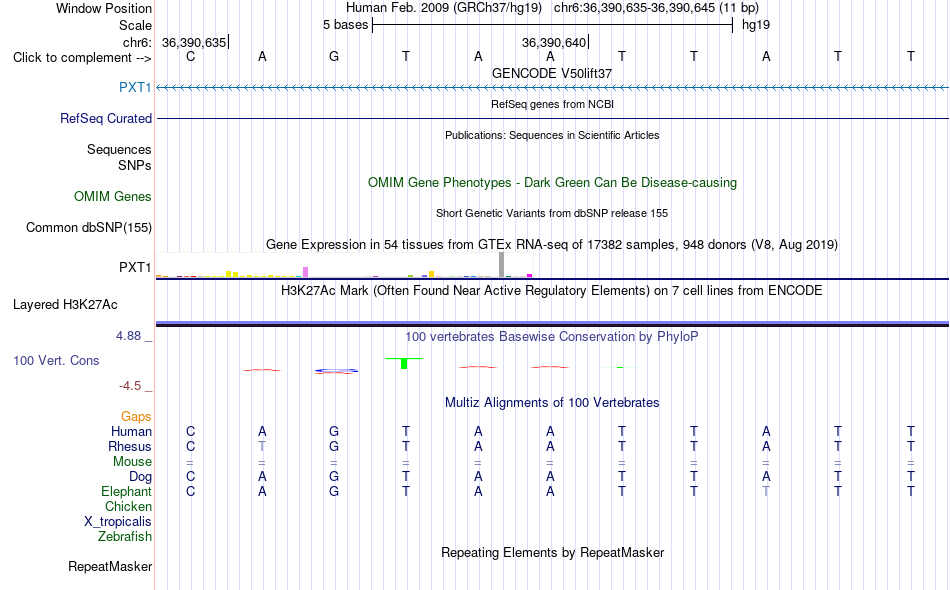Open 'RefSeq genes from NCBI' track title
Viewport: 950px width, 590px height.
coord(552,104)
